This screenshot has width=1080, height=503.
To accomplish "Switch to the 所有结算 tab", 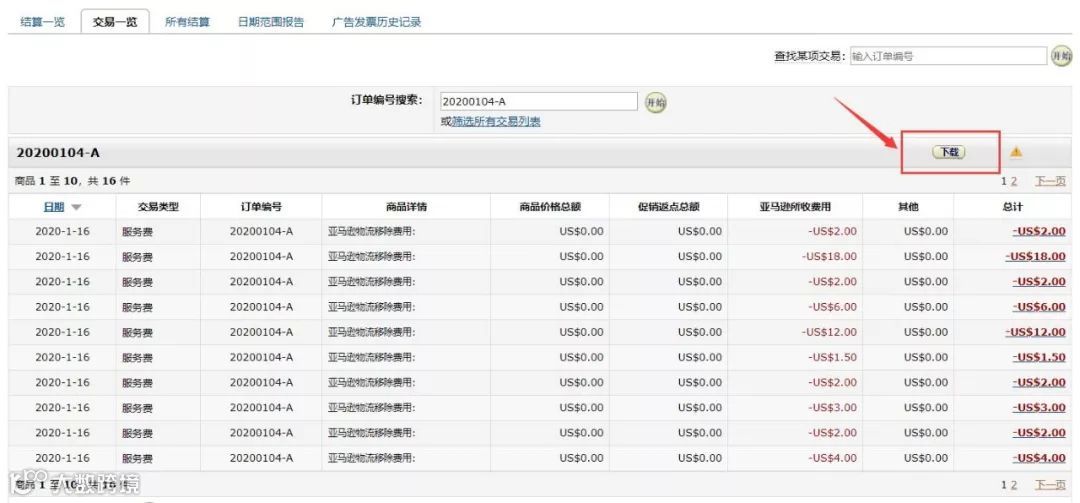I will (x=187, y=21).
